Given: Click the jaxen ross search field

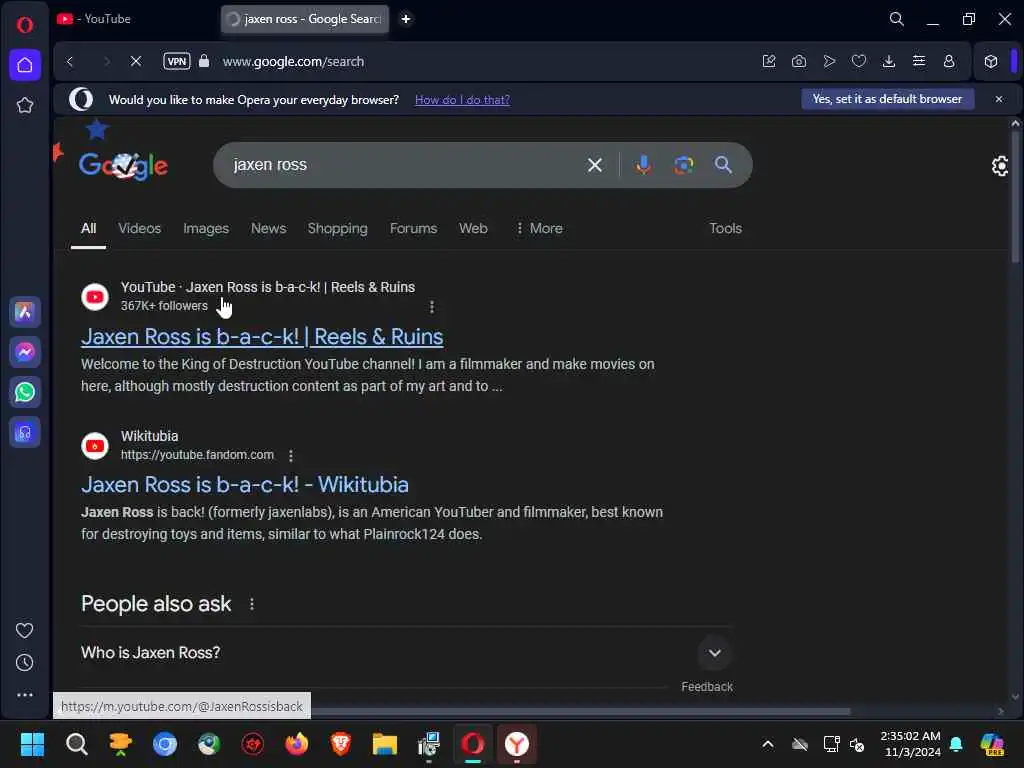Looking at the screenshot, I should [405, 165].
